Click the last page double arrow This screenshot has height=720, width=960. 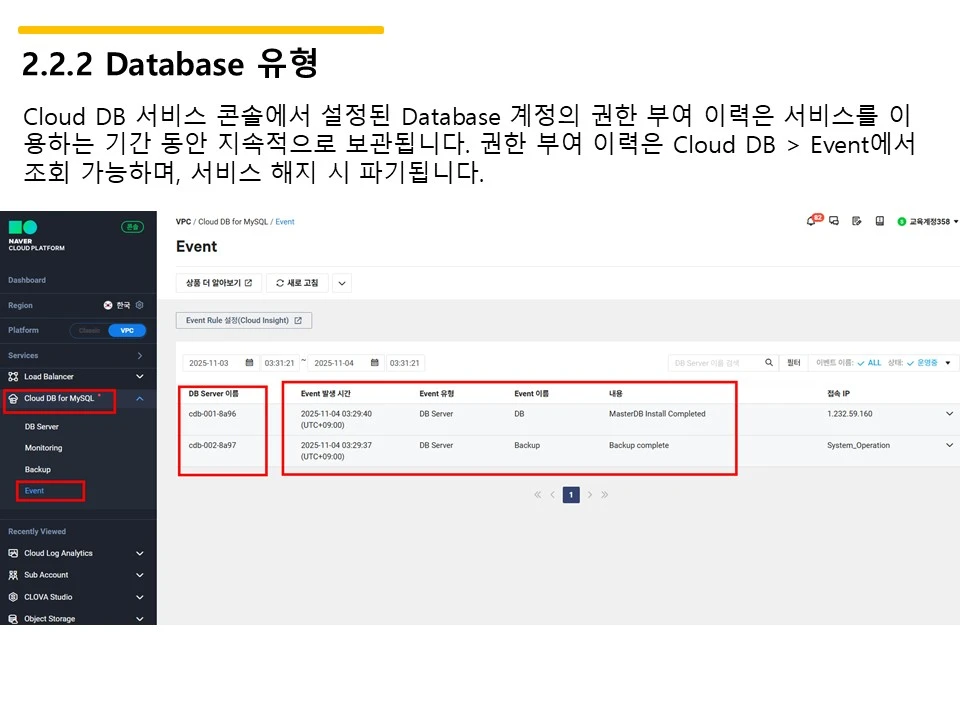click(604, 495)
